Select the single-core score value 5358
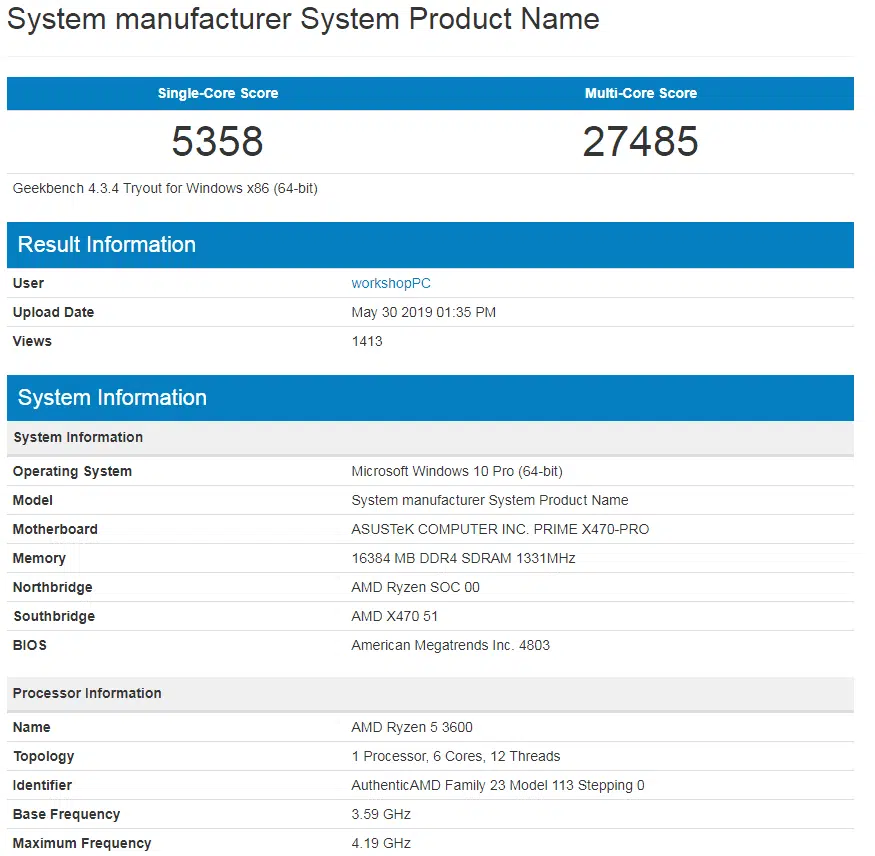875x856 pixels. (217, 141)
